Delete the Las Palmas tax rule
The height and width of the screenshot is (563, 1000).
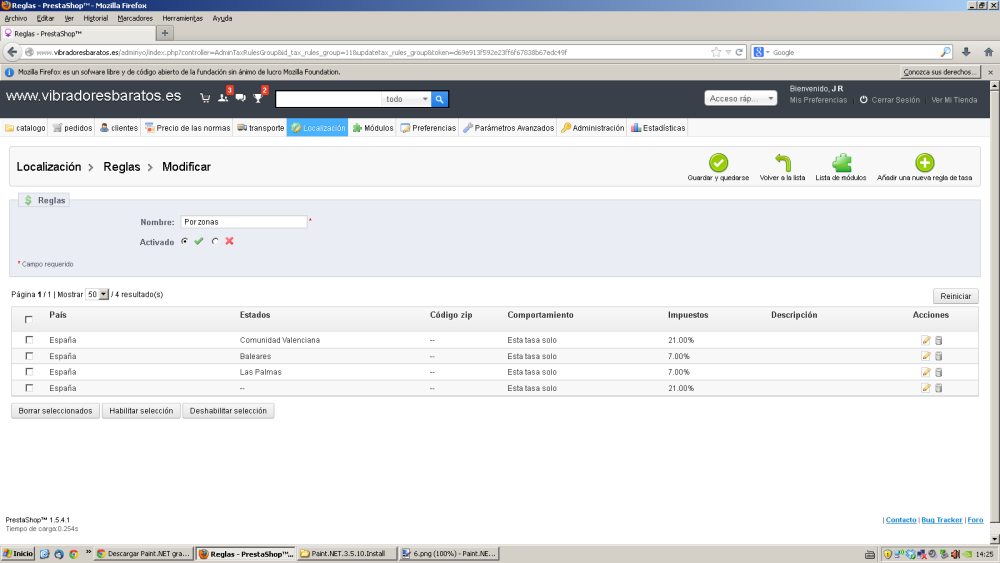pyautogui.click(x=939, y=372)
